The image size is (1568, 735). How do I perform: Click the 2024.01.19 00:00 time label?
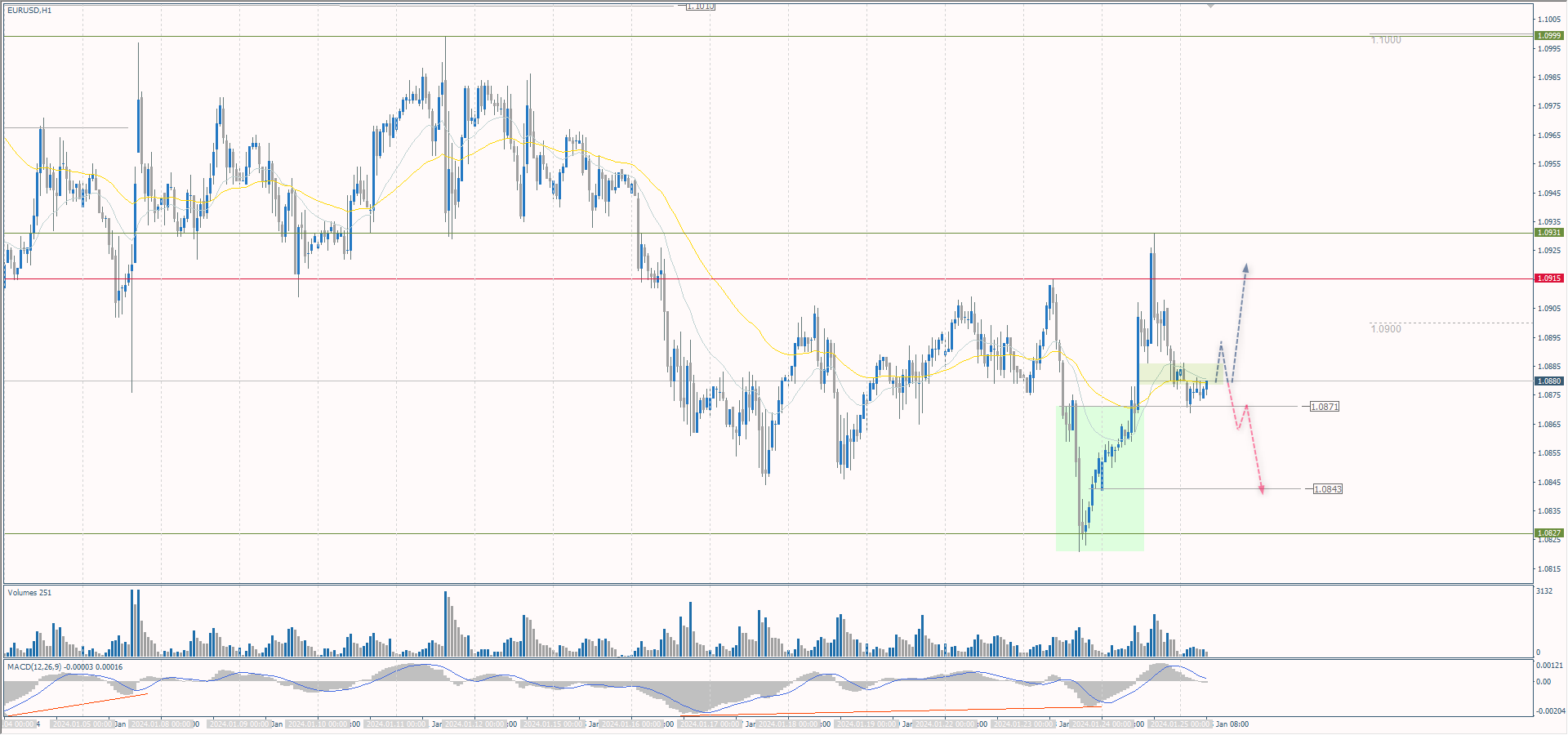coord(866,724)
